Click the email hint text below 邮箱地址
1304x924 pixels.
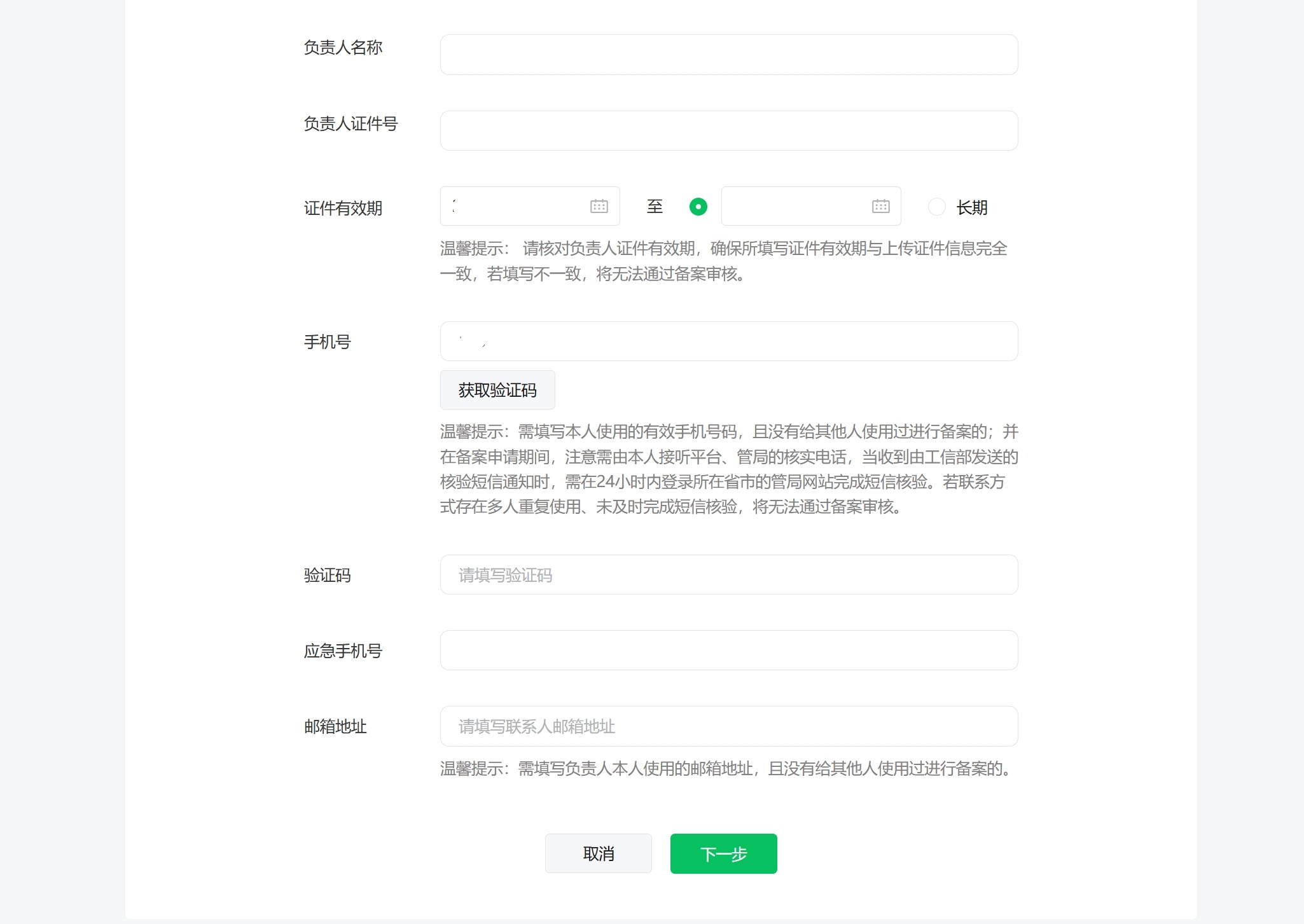[726, 769]
